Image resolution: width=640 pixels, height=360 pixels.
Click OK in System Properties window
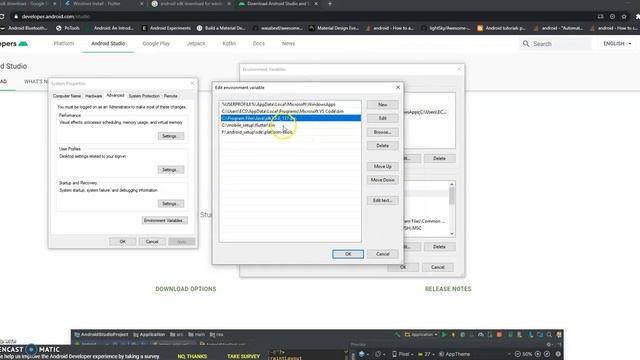tap(122, 242)
